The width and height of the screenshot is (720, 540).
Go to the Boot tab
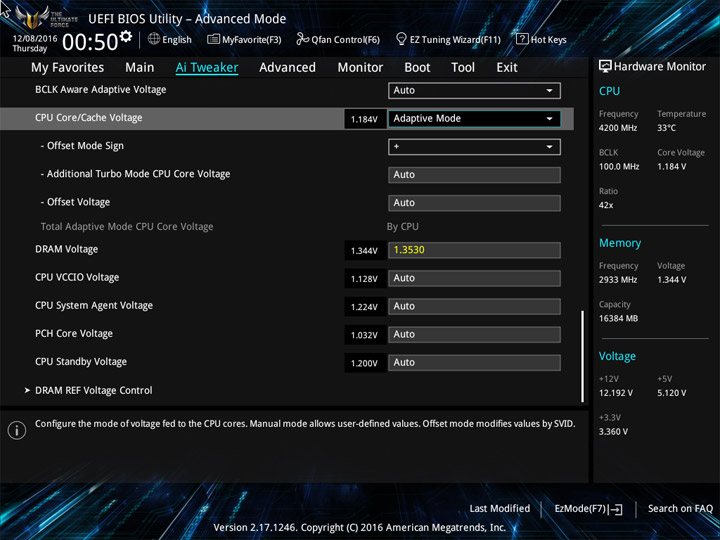tap(417, 68)
